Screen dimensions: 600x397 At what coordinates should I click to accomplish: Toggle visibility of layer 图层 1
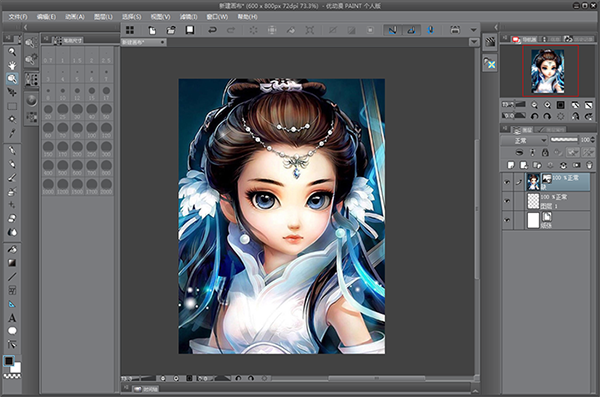(x=507, y=201)
